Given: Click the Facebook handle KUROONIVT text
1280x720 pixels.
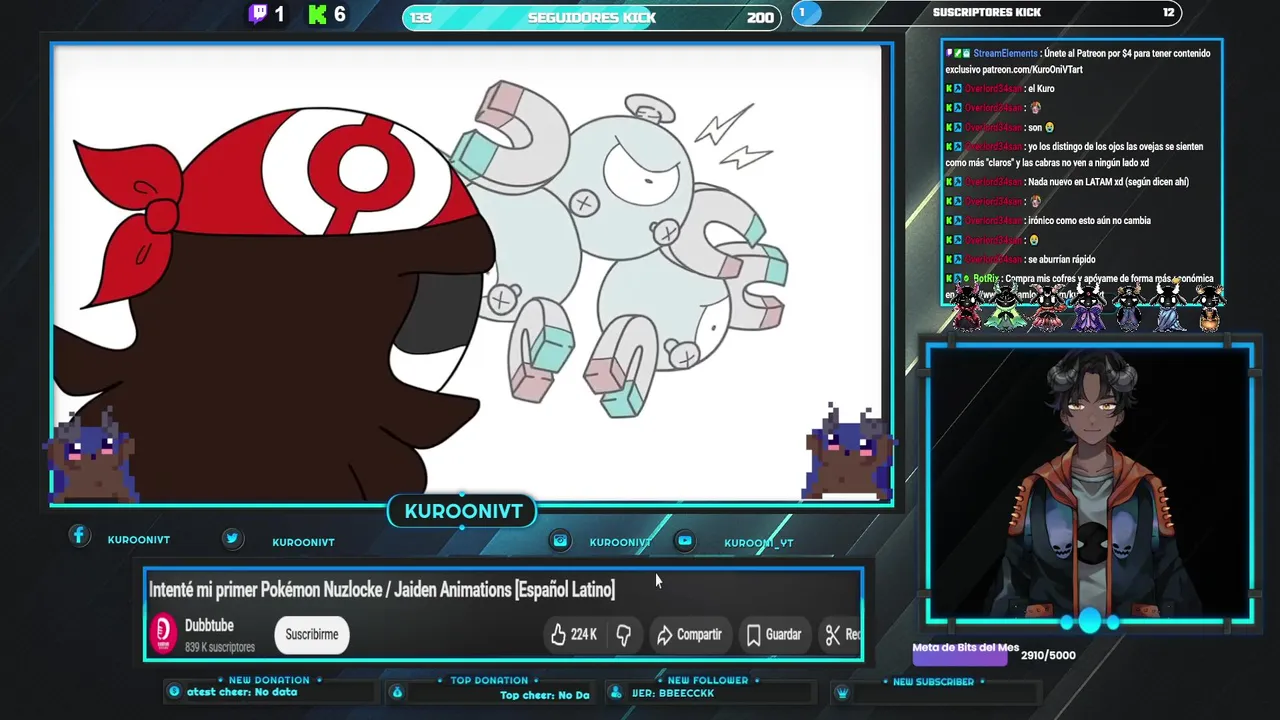Looking at the screenshot, I should click(139, 540).
